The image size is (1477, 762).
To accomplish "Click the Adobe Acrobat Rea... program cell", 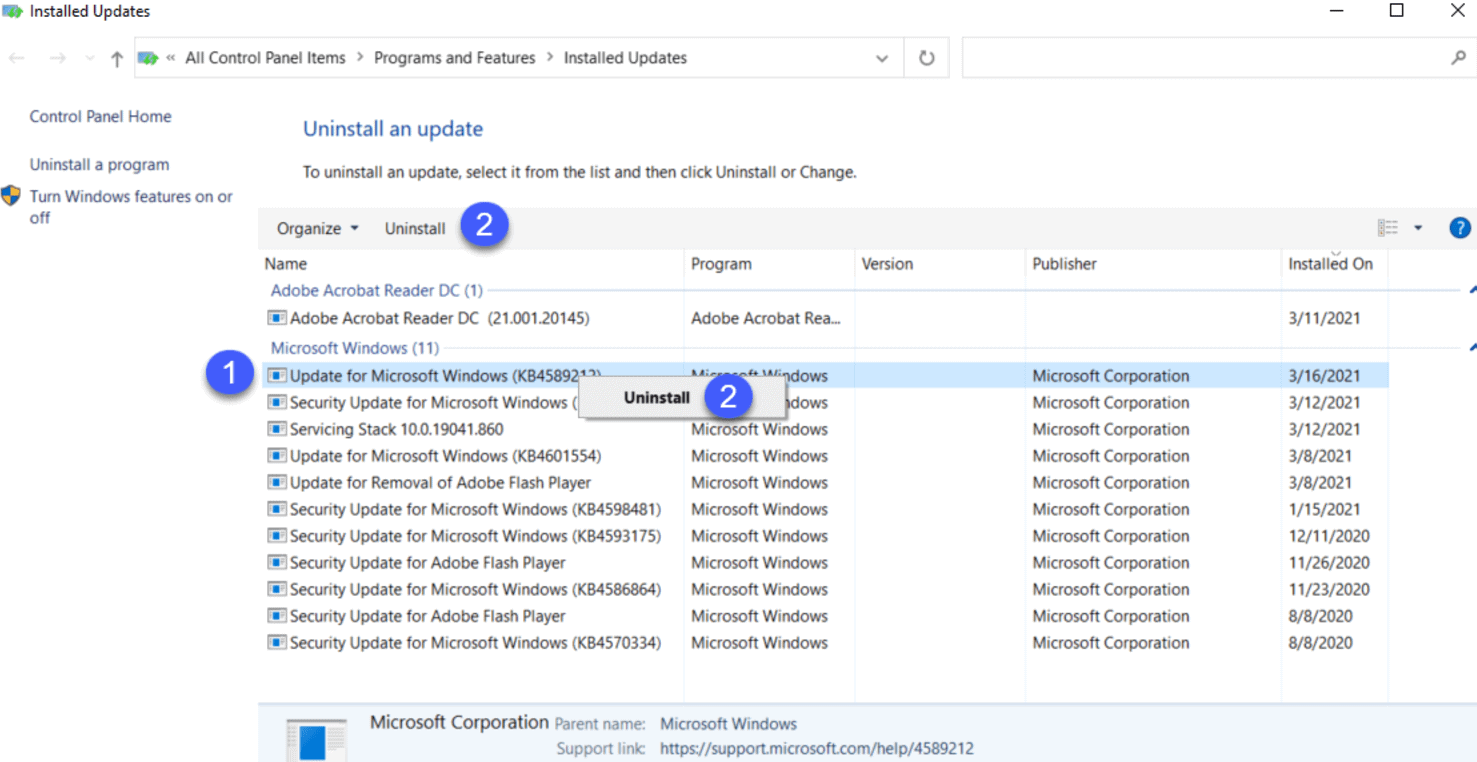I will pos(766,318).
